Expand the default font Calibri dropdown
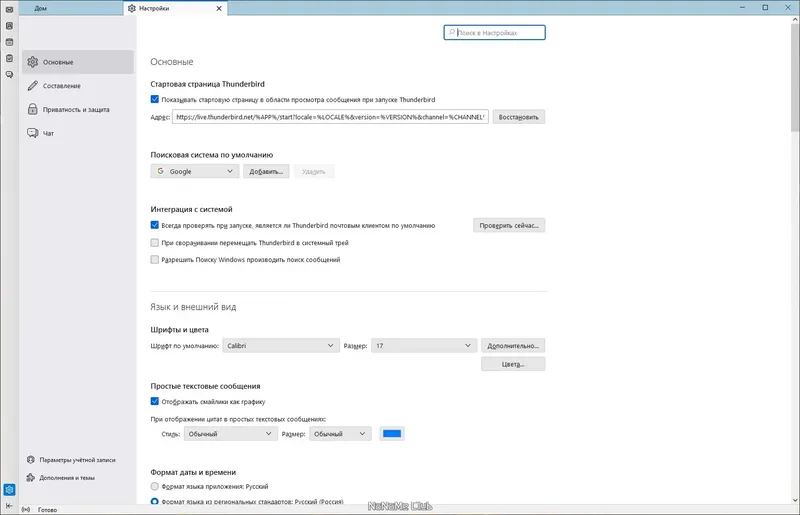Viewport: 800px width, 515px height. (x=281, y=346)
